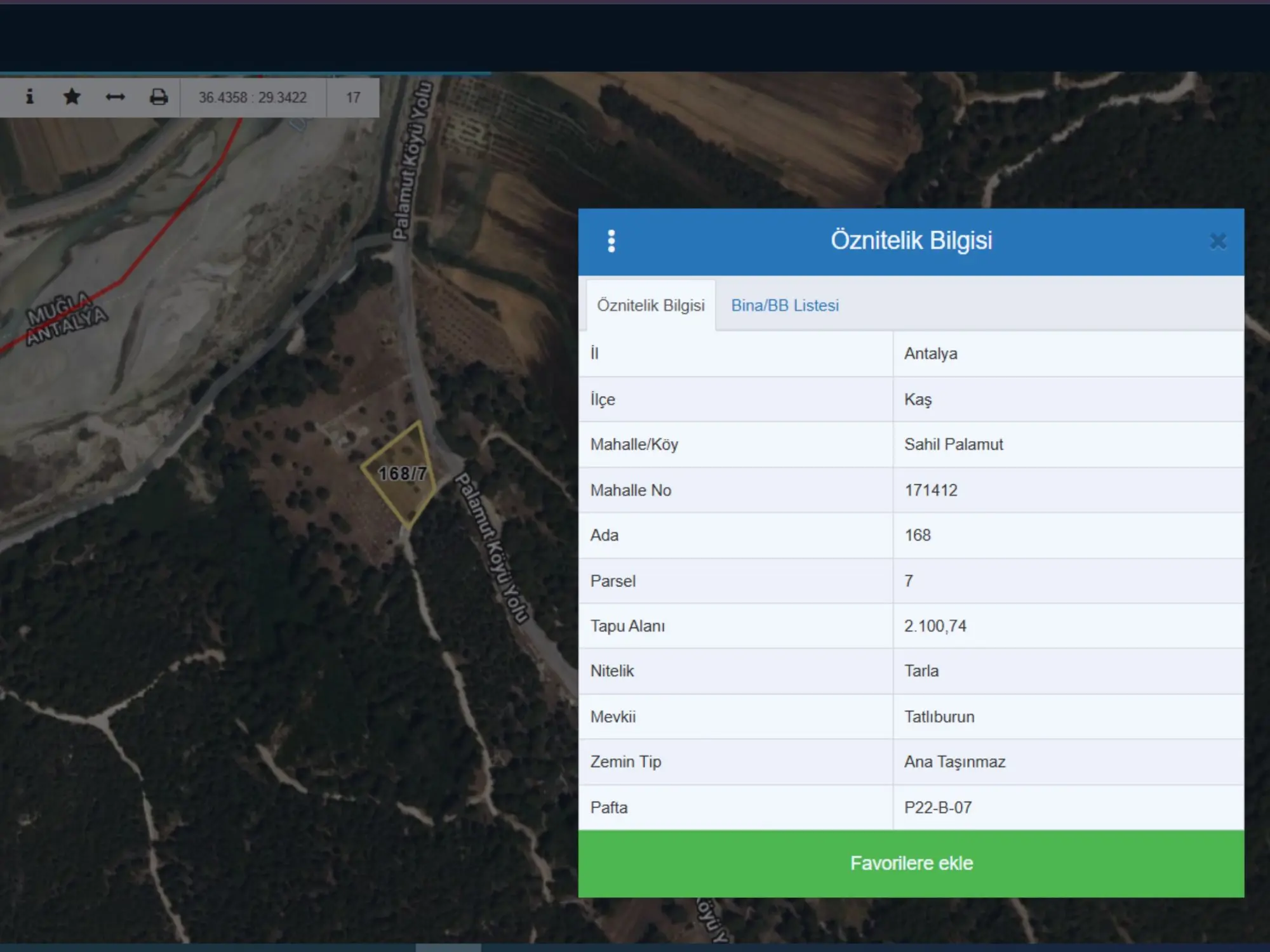Click the Ada value 168

pos(918,535)
